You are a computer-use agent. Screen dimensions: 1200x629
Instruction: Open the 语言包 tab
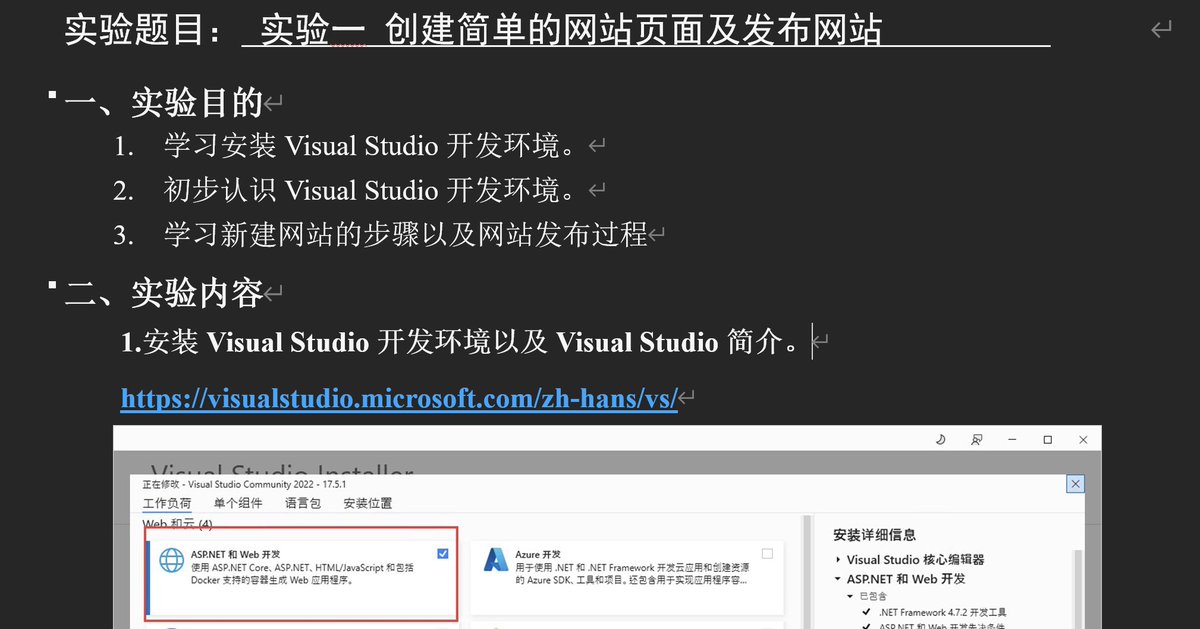(303, 504)
